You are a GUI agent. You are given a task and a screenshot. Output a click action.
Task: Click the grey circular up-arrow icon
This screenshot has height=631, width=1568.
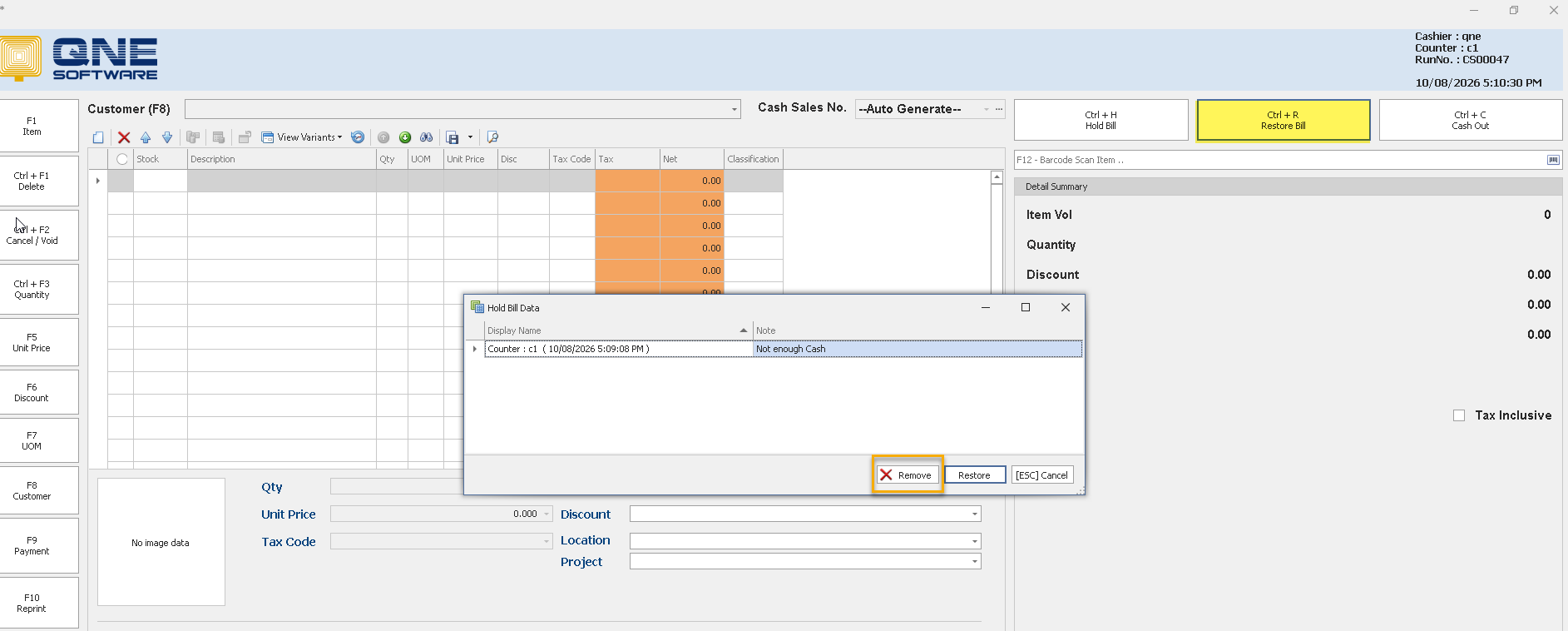pyautogui.click(x=383, y=137)
